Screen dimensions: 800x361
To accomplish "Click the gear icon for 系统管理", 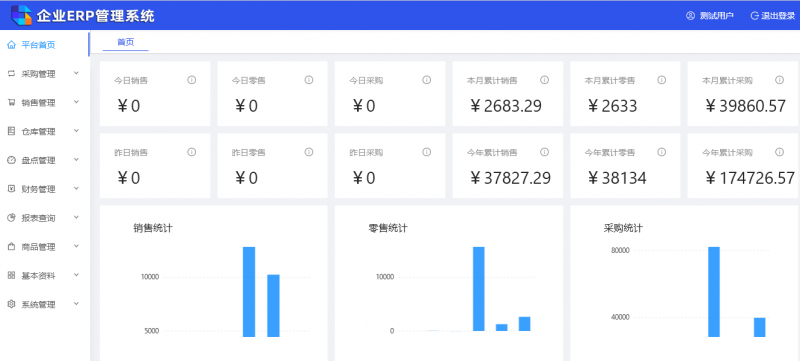I will tap(11, 304).
